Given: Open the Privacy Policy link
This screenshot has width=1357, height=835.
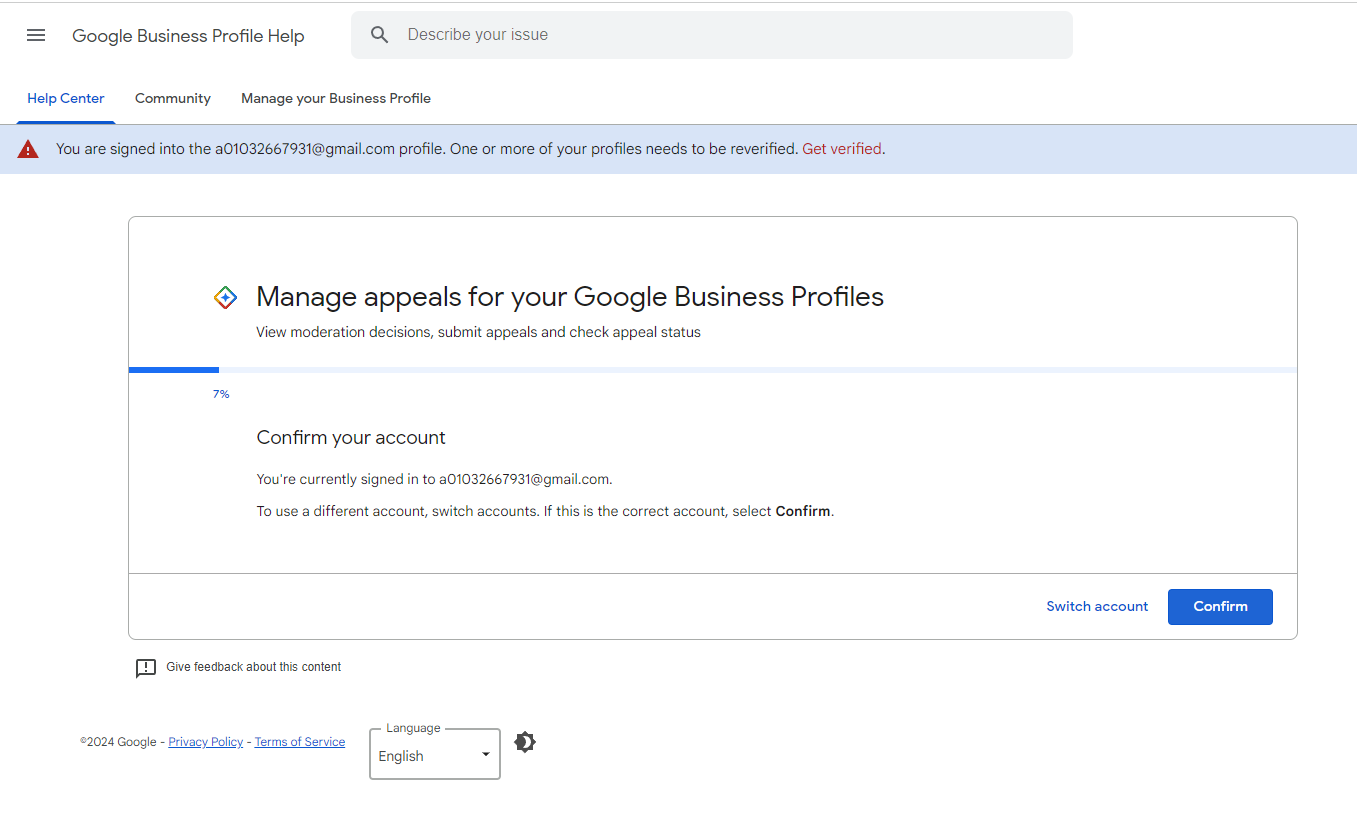Looking at the screenshot, I should [x=206, y=742].
